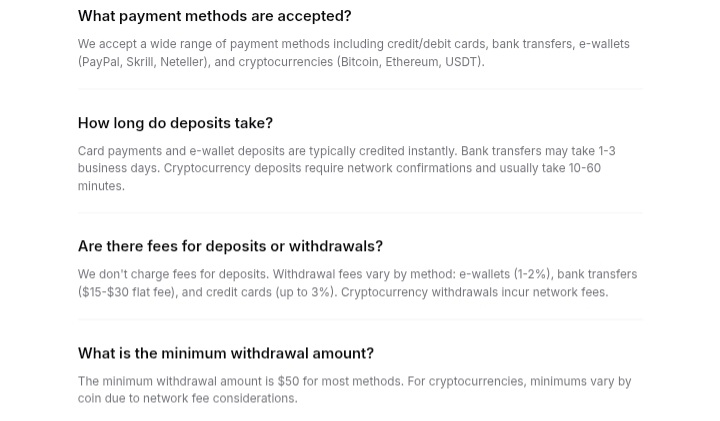Open the "Are there fees for deposits or withdrawals?" question
Image resolution: width=720 pixels, height=421 pixels.
(231, 246)
